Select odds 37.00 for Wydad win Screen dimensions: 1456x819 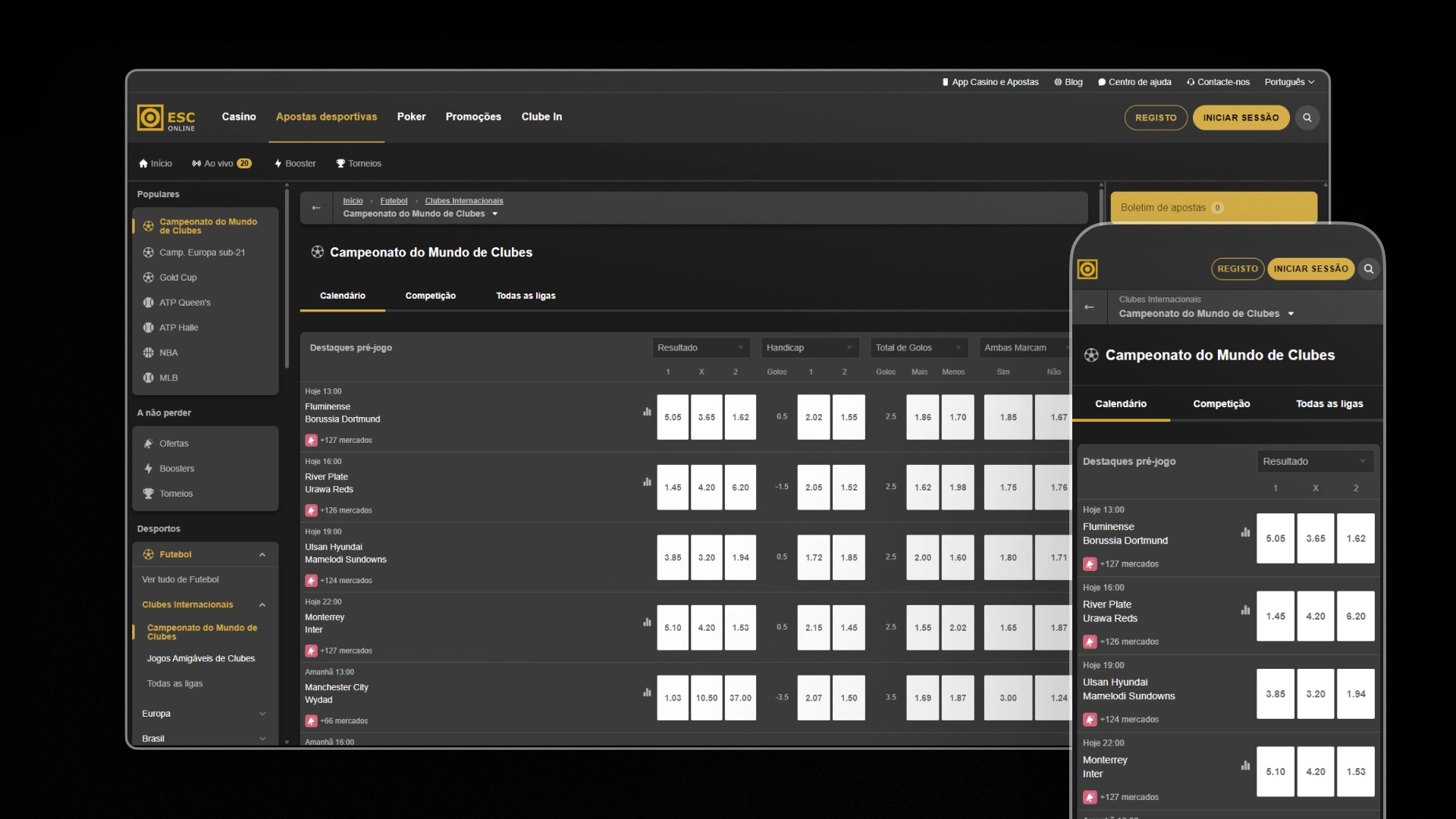click(x=741, y=698)
